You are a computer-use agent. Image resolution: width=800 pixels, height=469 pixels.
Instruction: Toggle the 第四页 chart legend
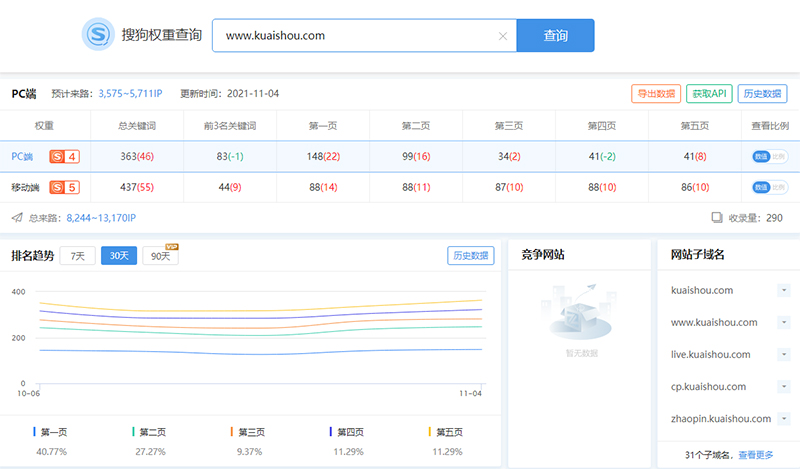[x=347, y=432]
